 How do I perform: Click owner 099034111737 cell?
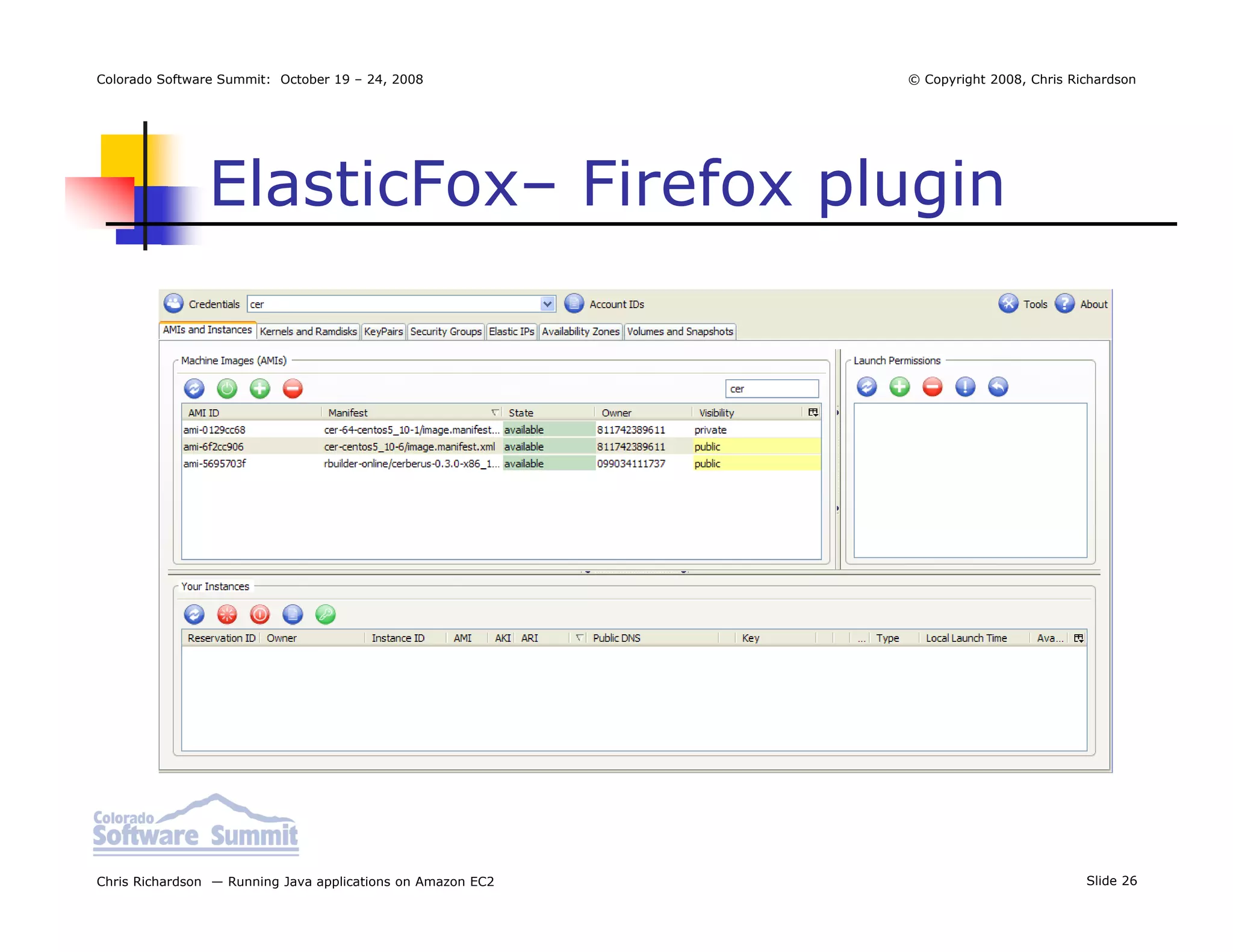[x=631, y=463]
